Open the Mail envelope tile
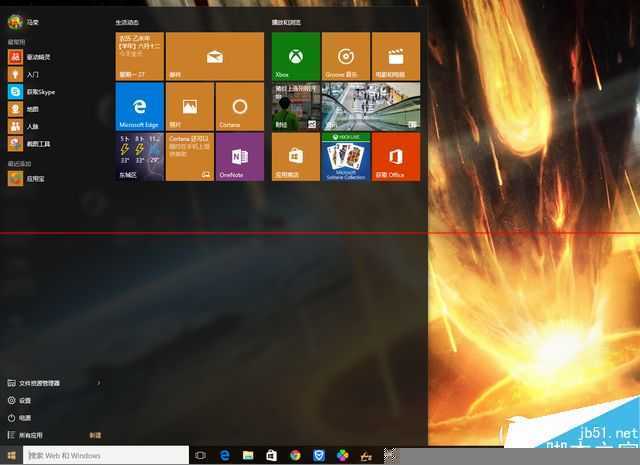The width and height of the screenshot is (640, 465). pyautogui.click(x=215, y=56)
